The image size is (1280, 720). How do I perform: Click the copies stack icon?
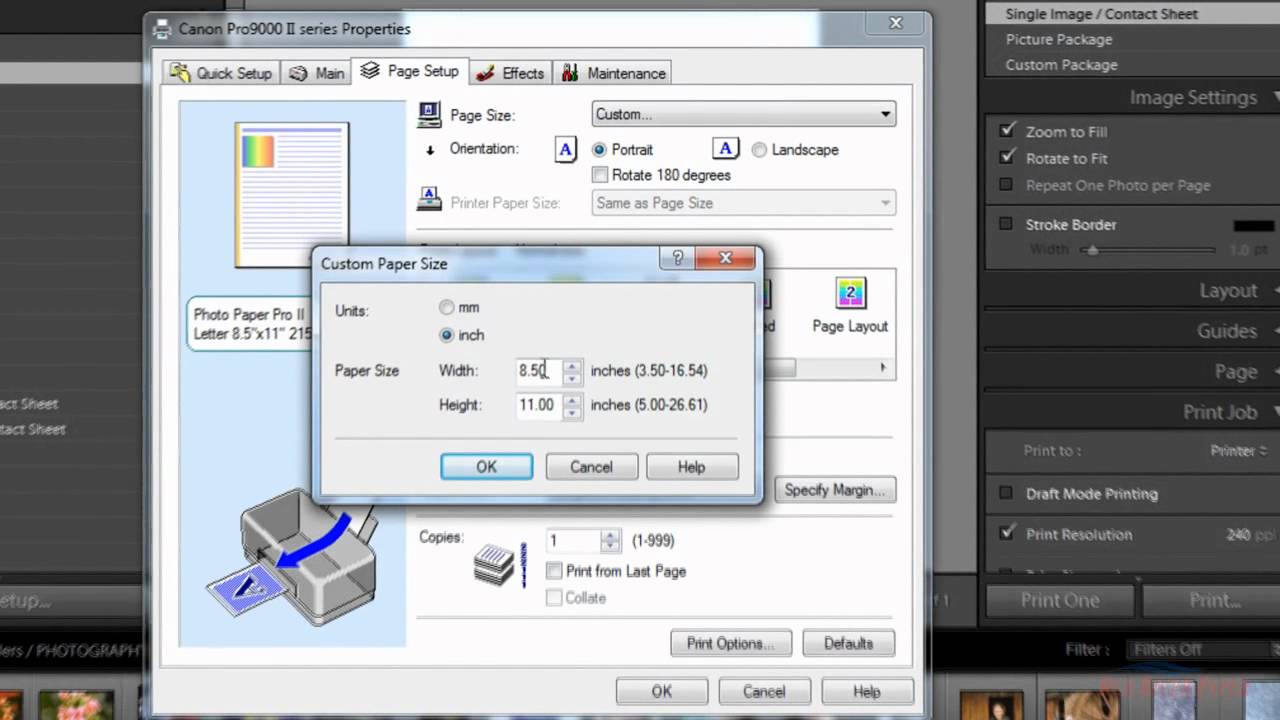[x=494, y=564]
